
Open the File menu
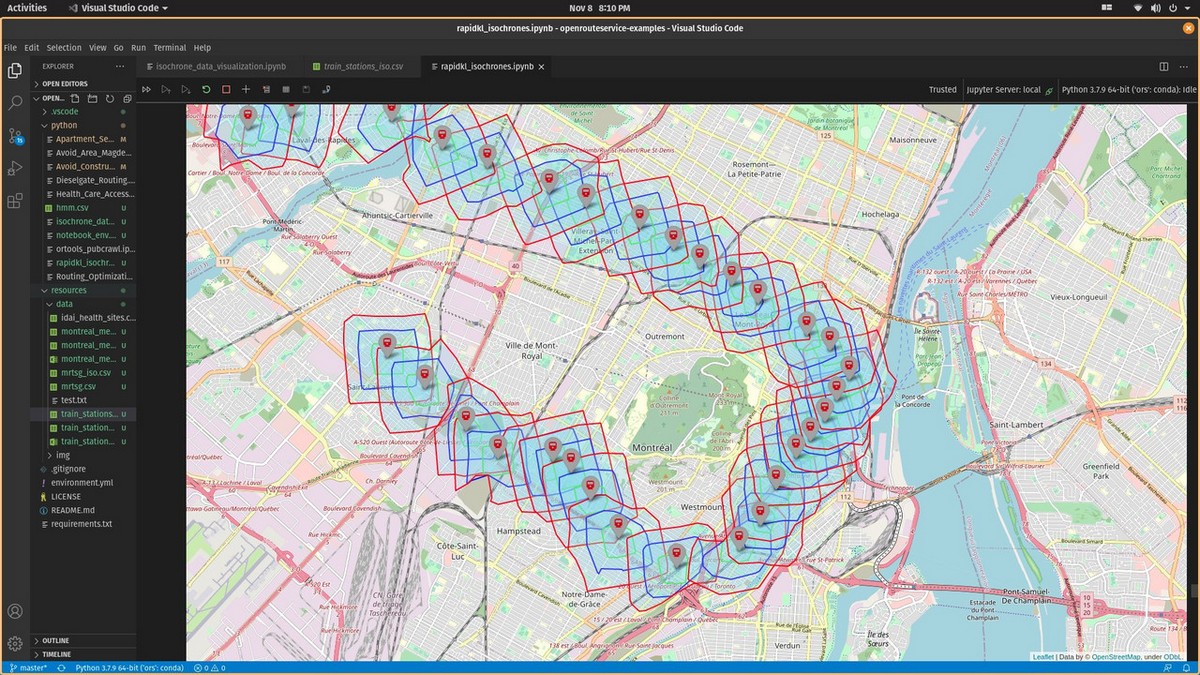coord(9,48)
